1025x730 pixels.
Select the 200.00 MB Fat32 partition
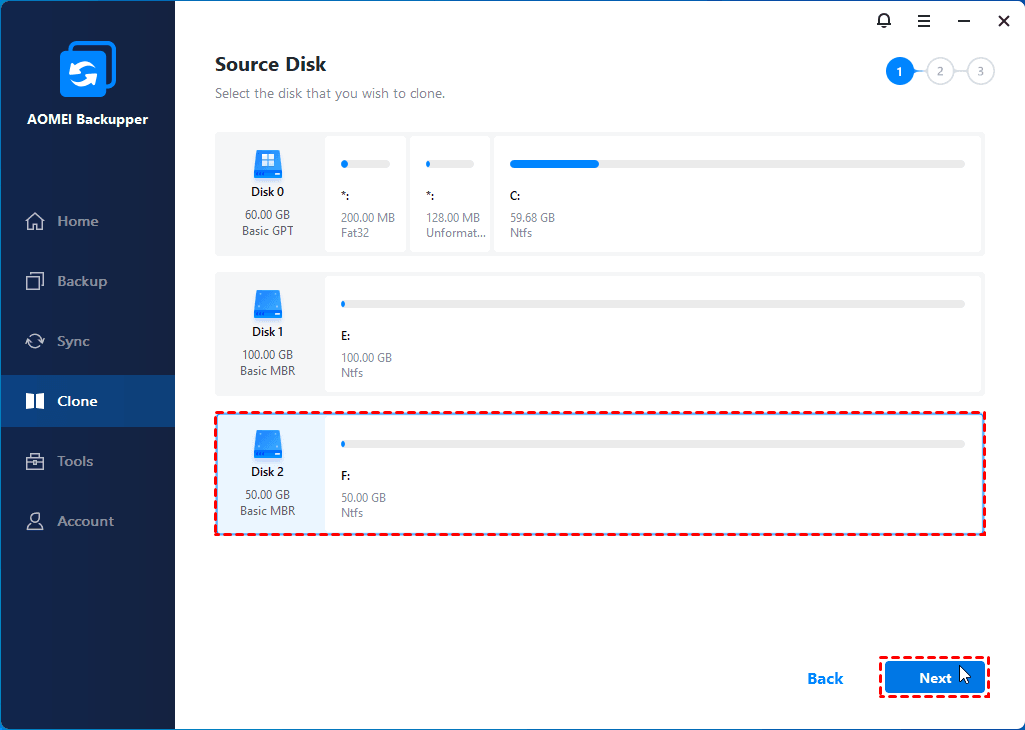point(365,193)
